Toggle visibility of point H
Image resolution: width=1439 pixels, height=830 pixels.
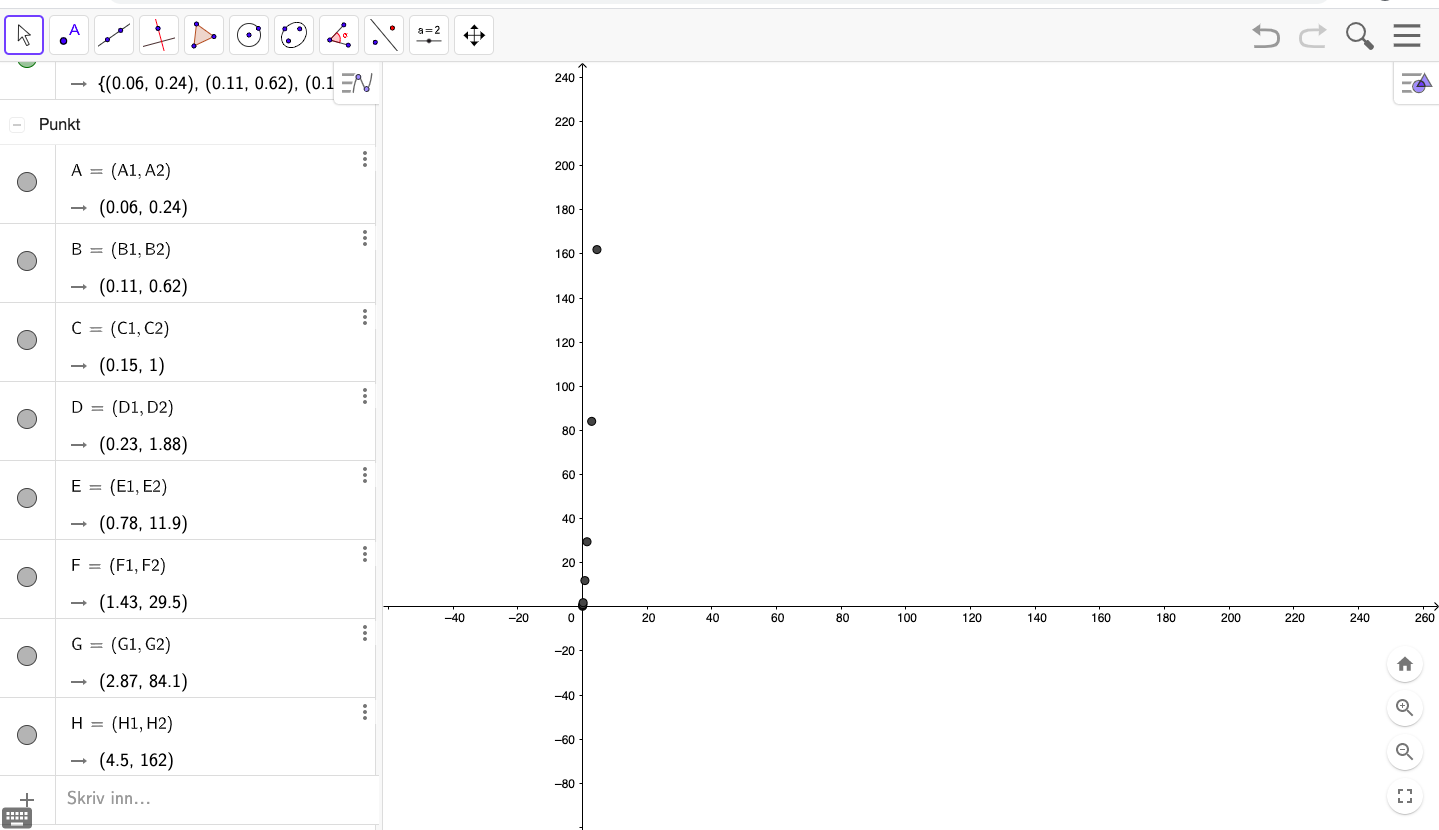coord(27,735)
